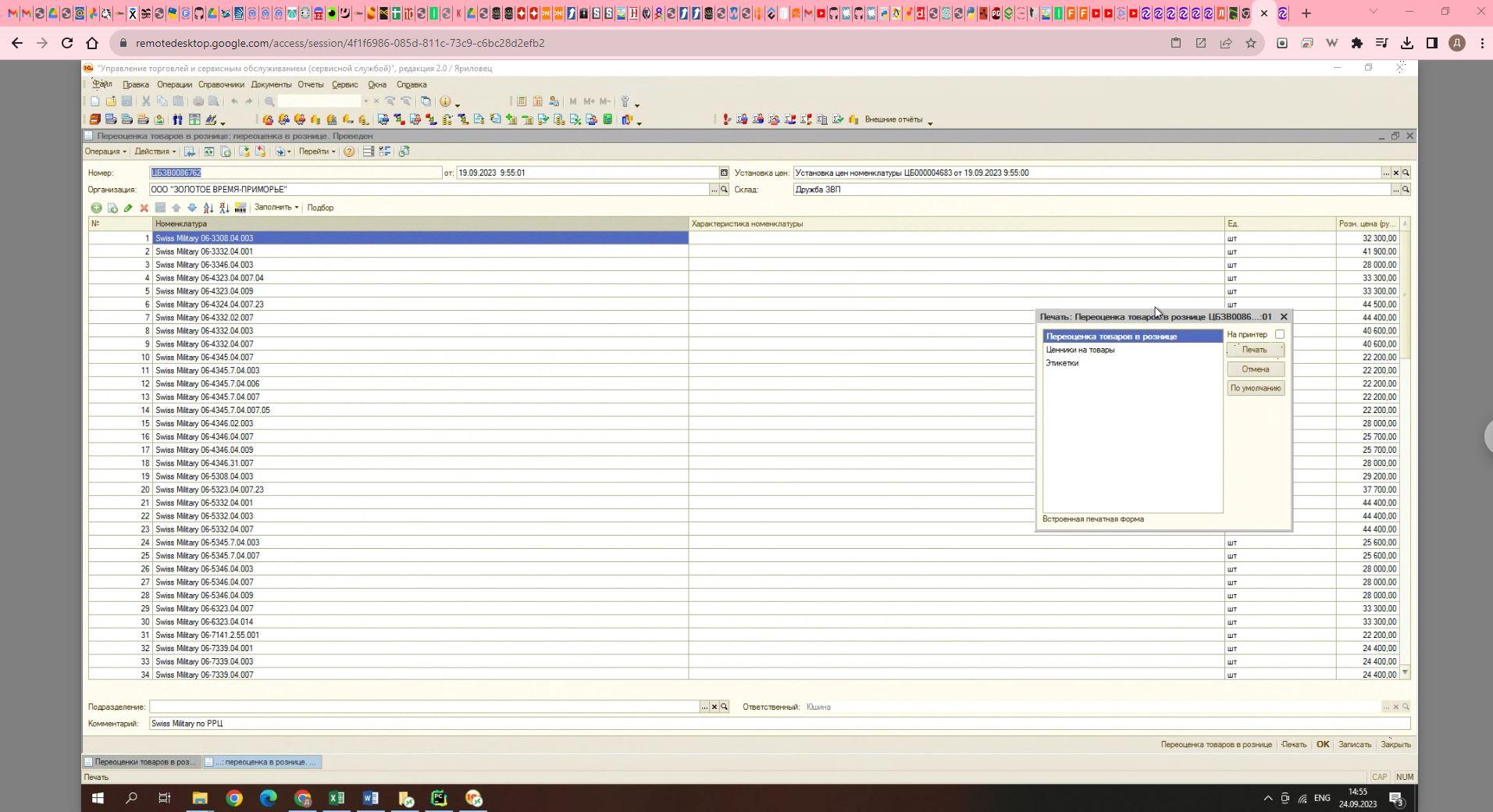Click Внешние отчёты toolbar button
Screen dimensions: 1493x812
tap(893, 119)
